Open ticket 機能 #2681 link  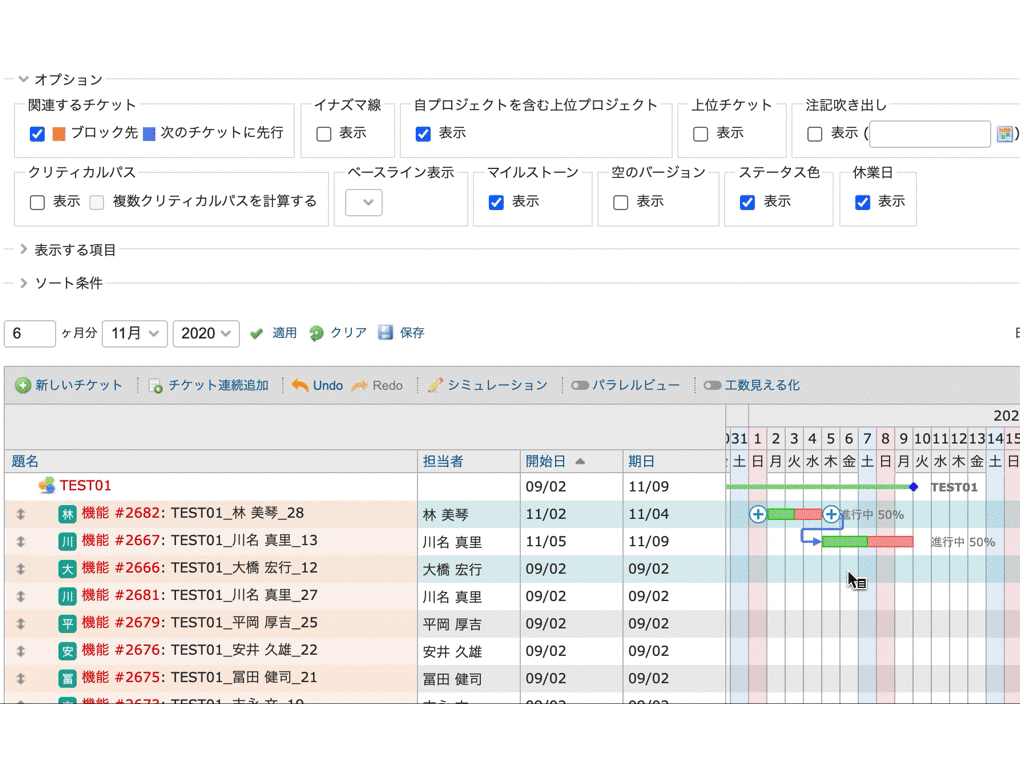(x=121, y=595)
